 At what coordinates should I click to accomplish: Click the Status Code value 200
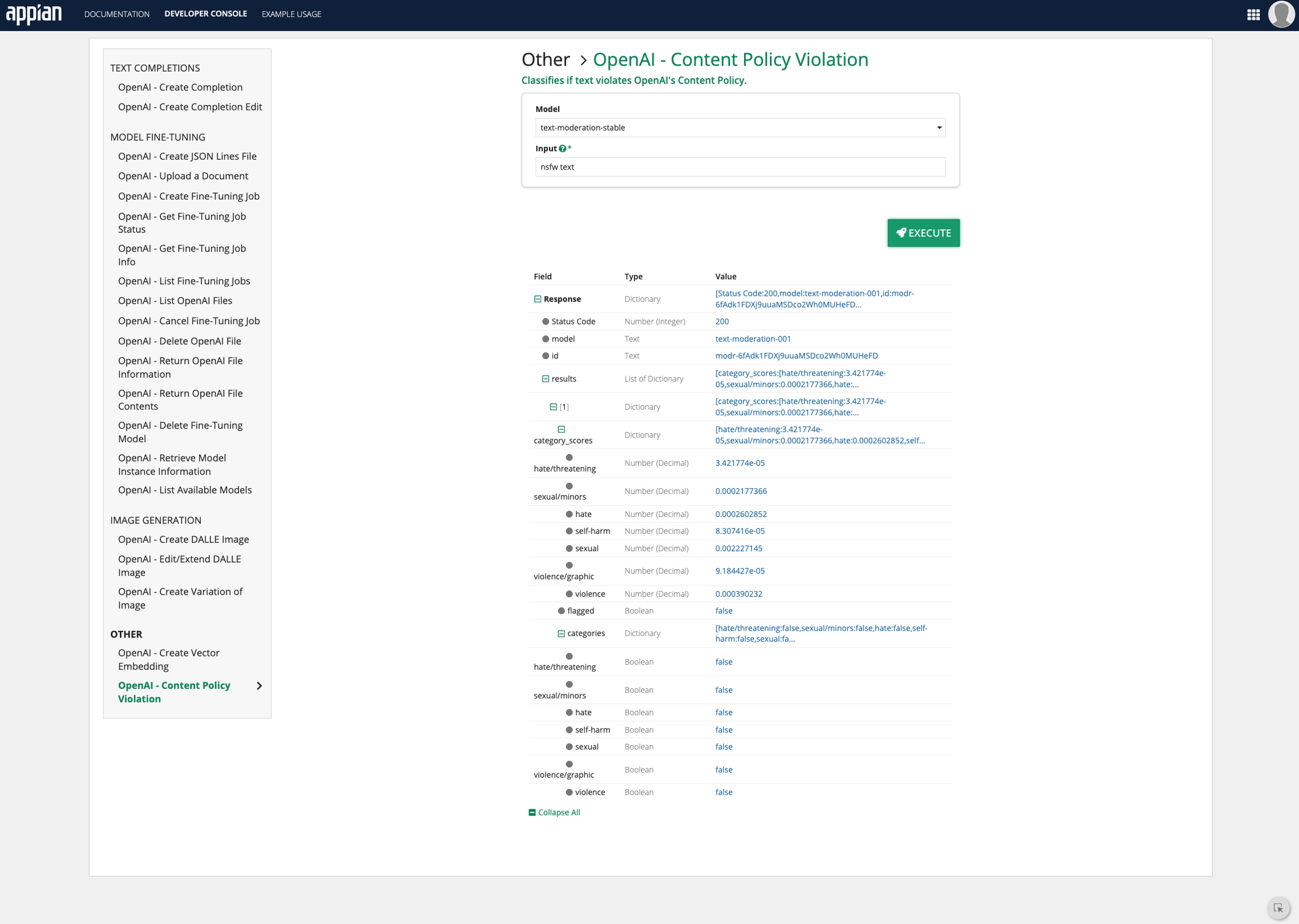pos(722,322)
